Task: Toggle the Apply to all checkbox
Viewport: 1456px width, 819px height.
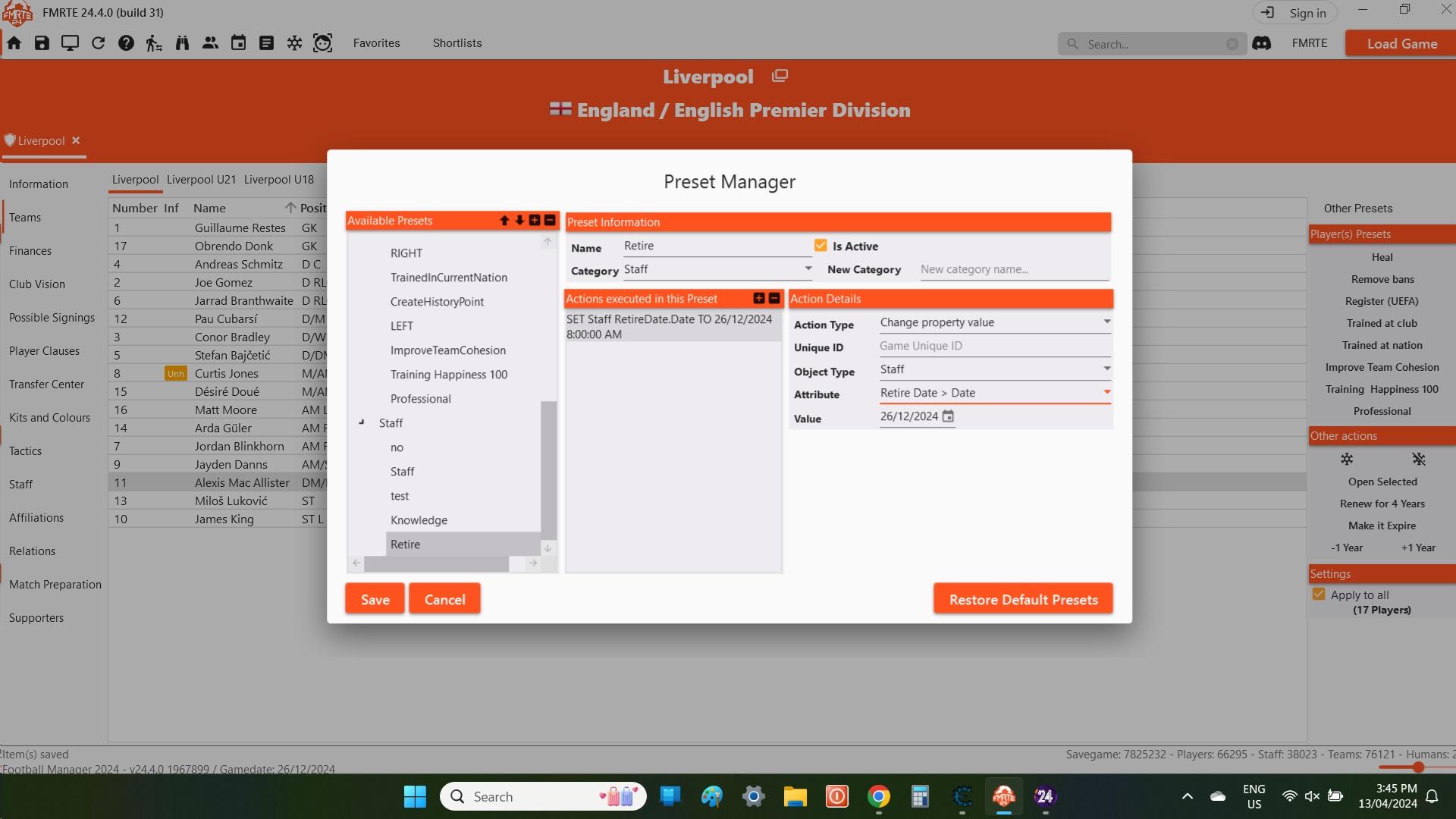Action: (1319, 594)
